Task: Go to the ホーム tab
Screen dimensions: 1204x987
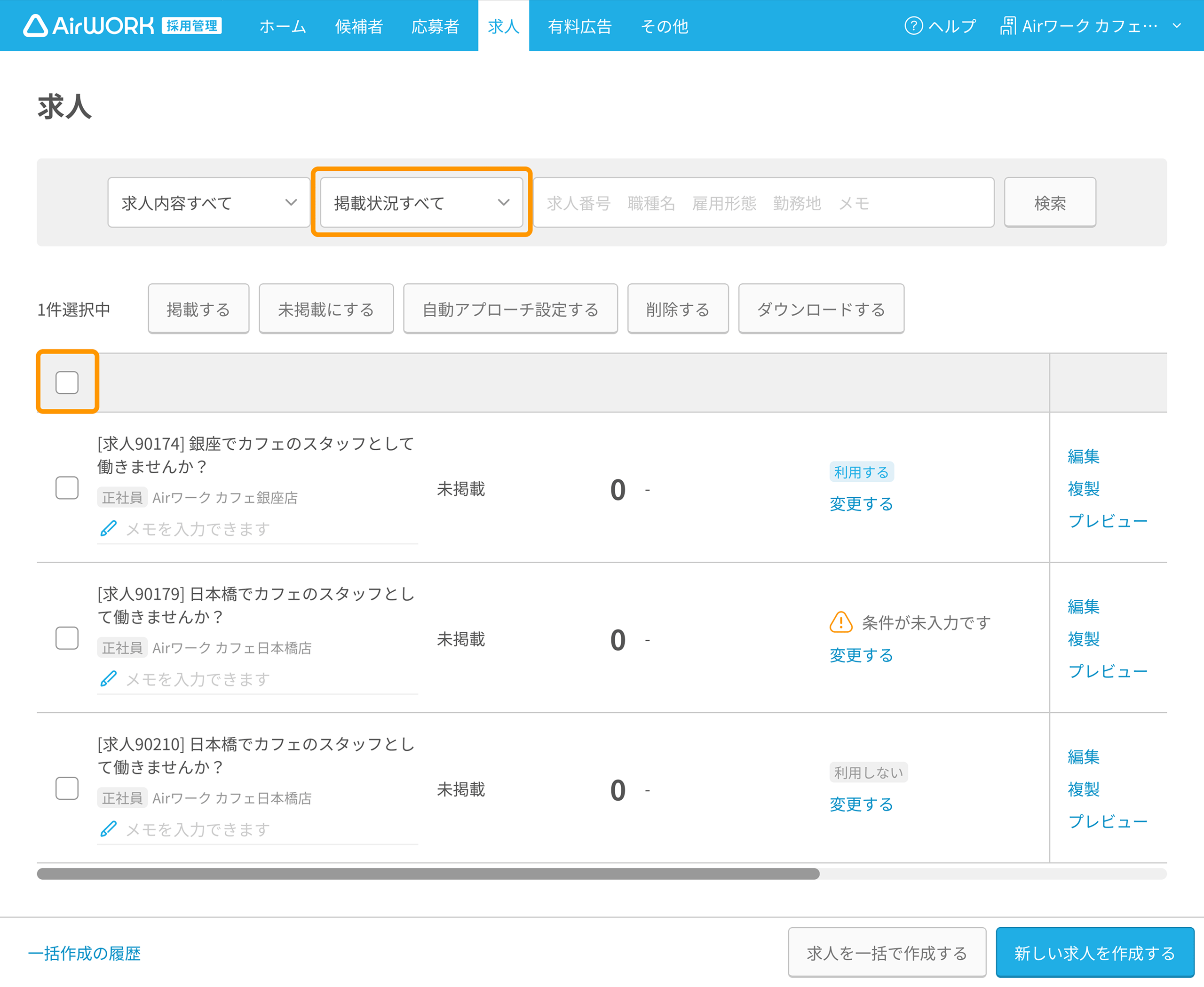Action: (283, 26)
